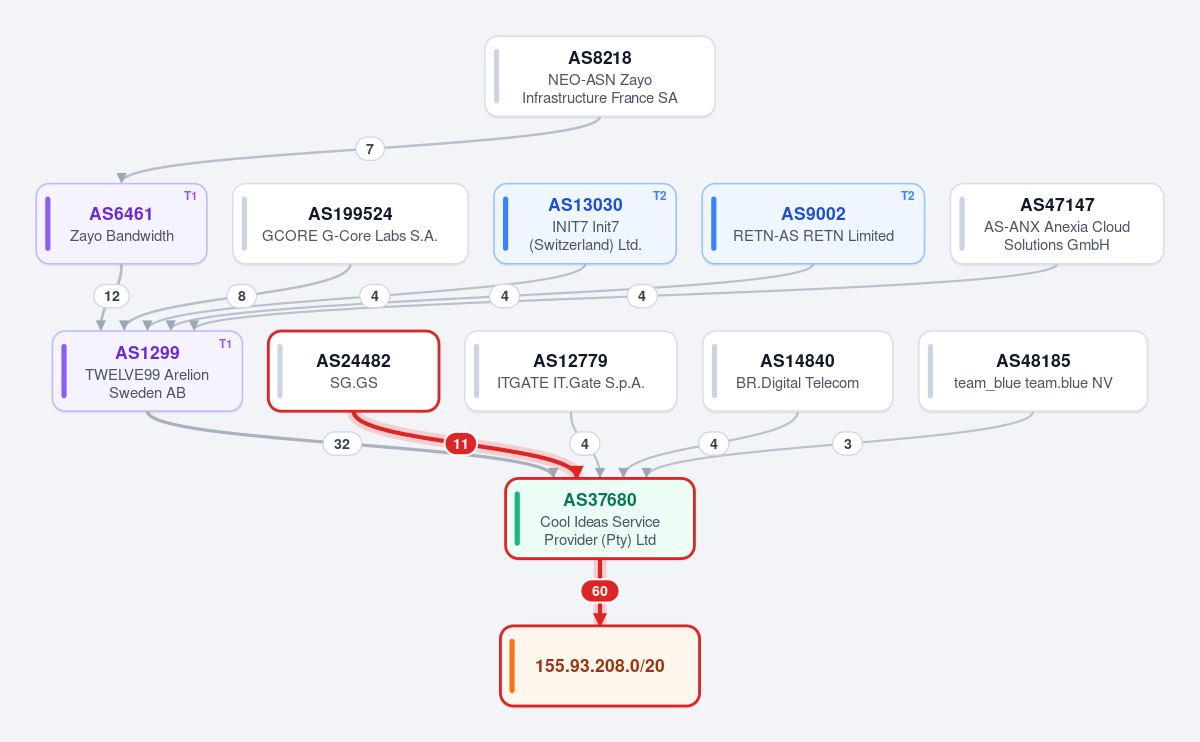
Task: Click the 8 edge count badge
Action: coord(241,296)
